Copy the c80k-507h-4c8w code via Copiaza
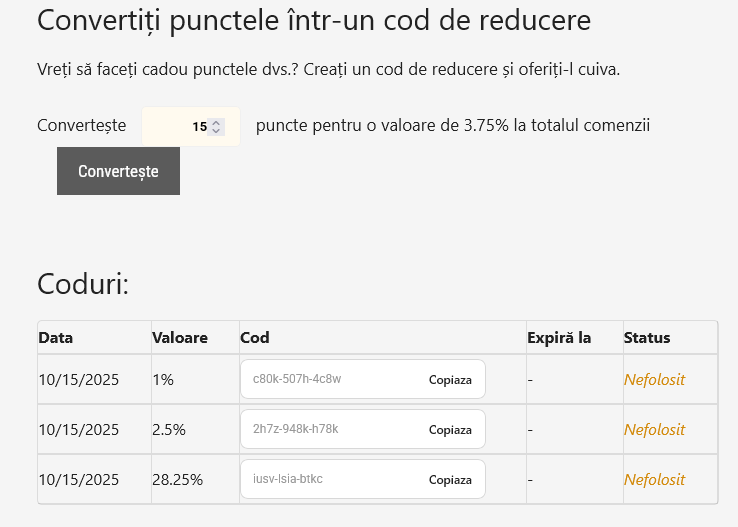This screenshot has height=527, width=738. (x=450, y=380)
